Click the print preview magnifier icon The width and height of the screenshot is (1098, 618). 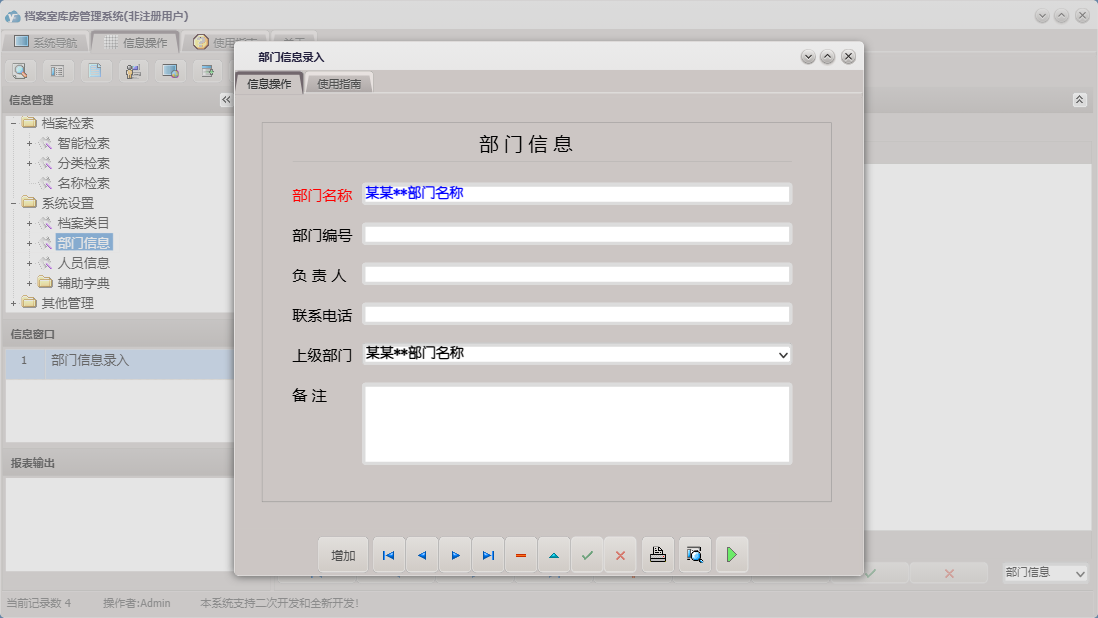click(x=694, y=554)
